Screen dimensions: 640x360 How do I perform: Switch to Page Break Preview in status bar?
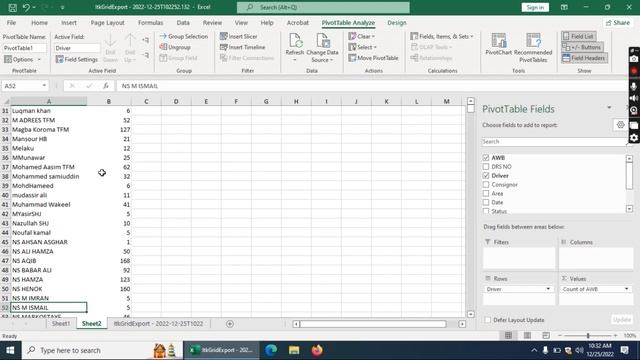pos(546,336)
